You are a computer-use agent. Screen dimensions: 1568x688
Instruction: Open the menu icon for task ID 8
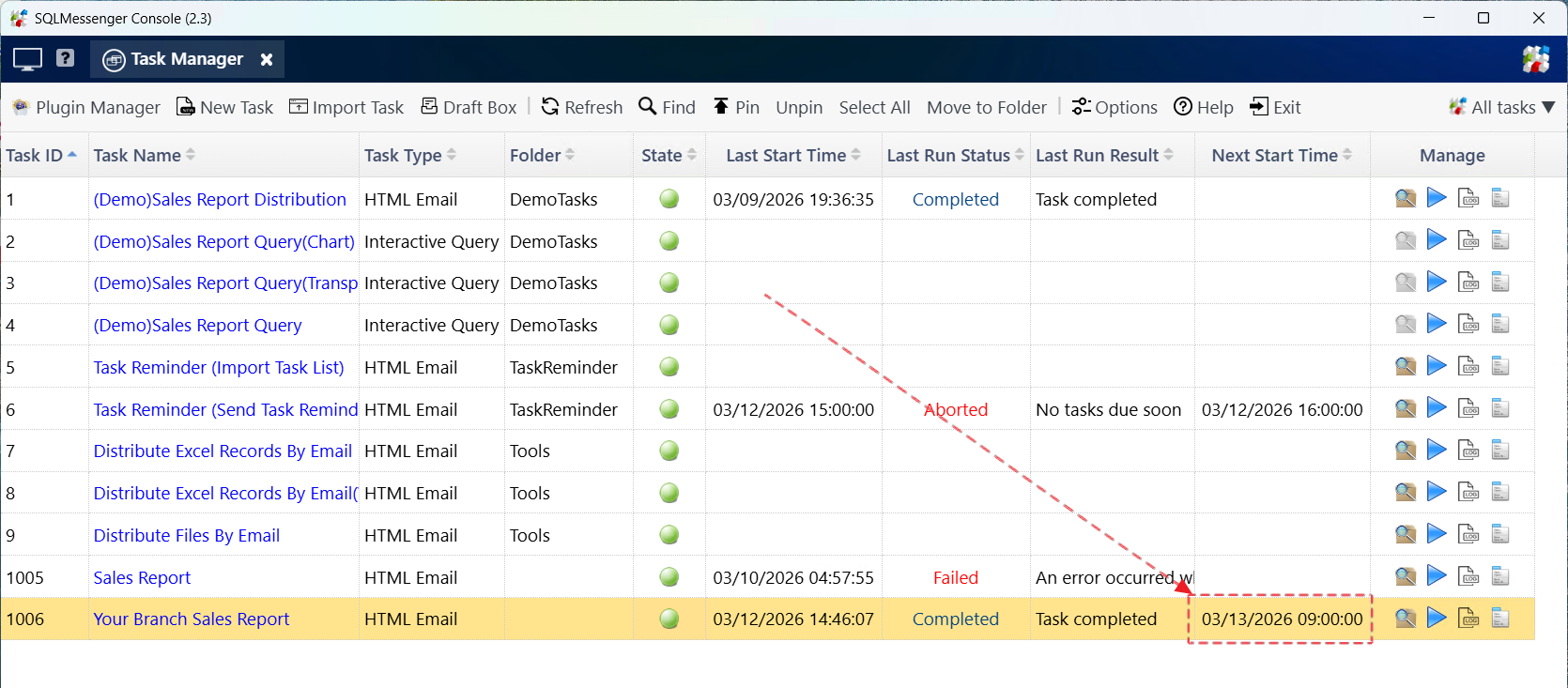(1500, 492)
